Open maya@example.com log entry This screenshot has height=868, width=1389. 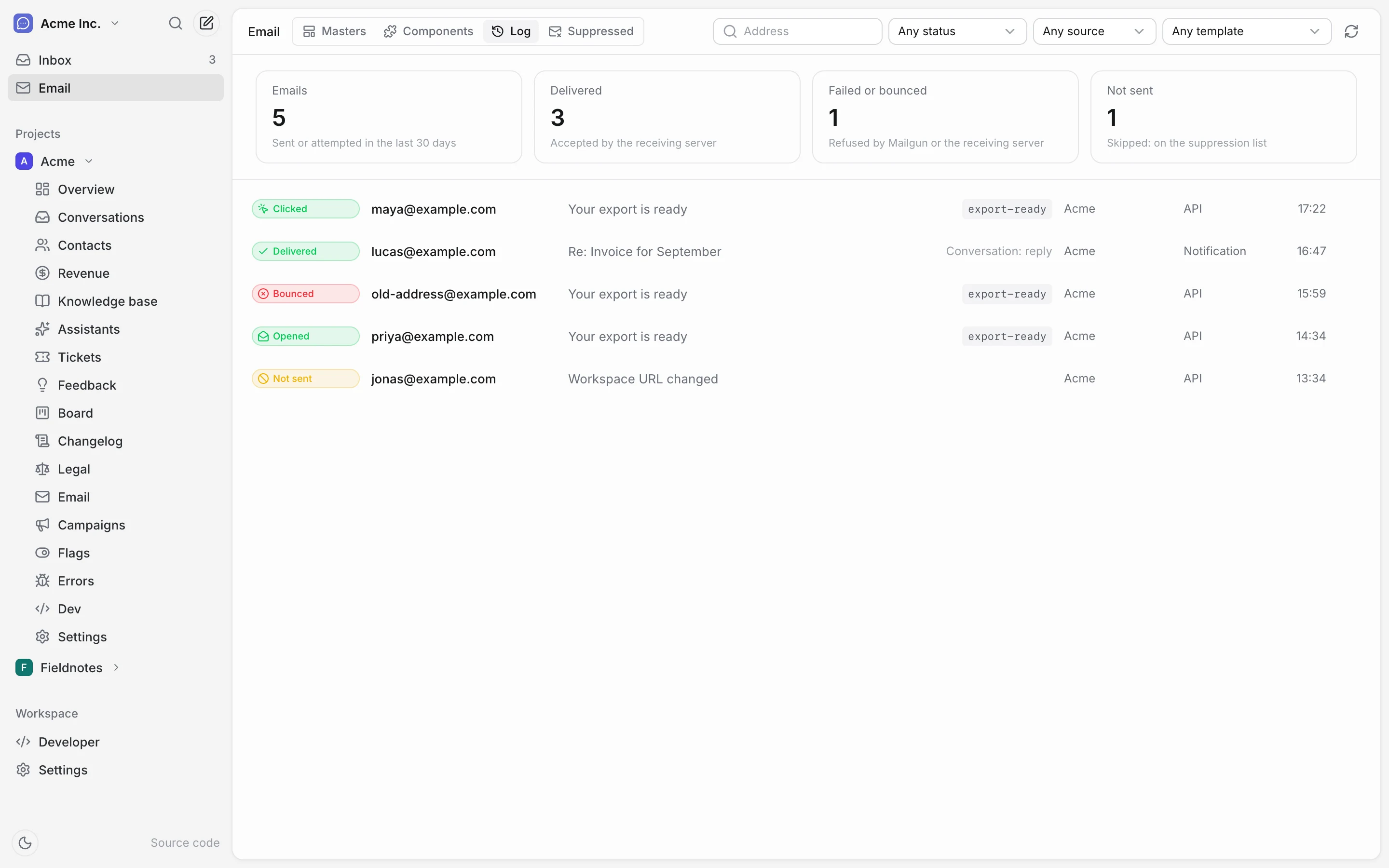(806, 209)
